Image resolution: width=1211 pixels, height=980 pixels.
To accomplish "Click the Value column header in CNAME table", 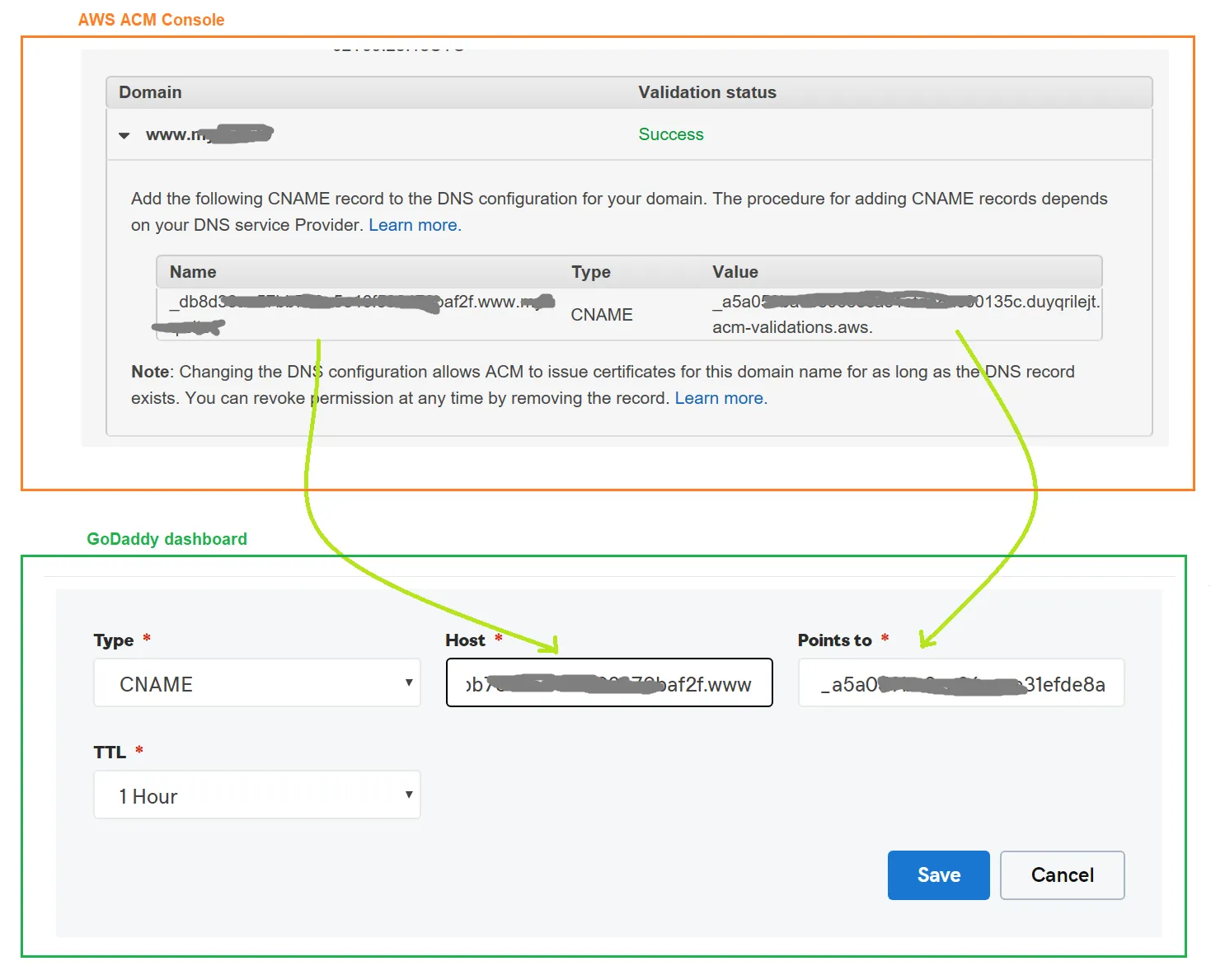I will click(735, 272).
